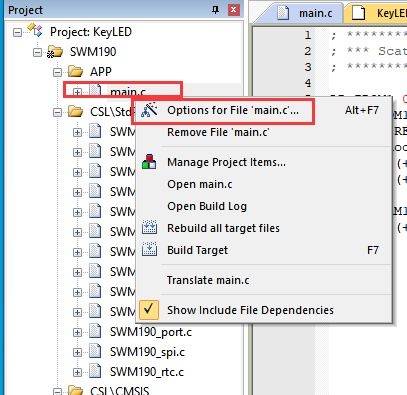Collapse the Project: KeyLED root node

[x=17, y=32]
